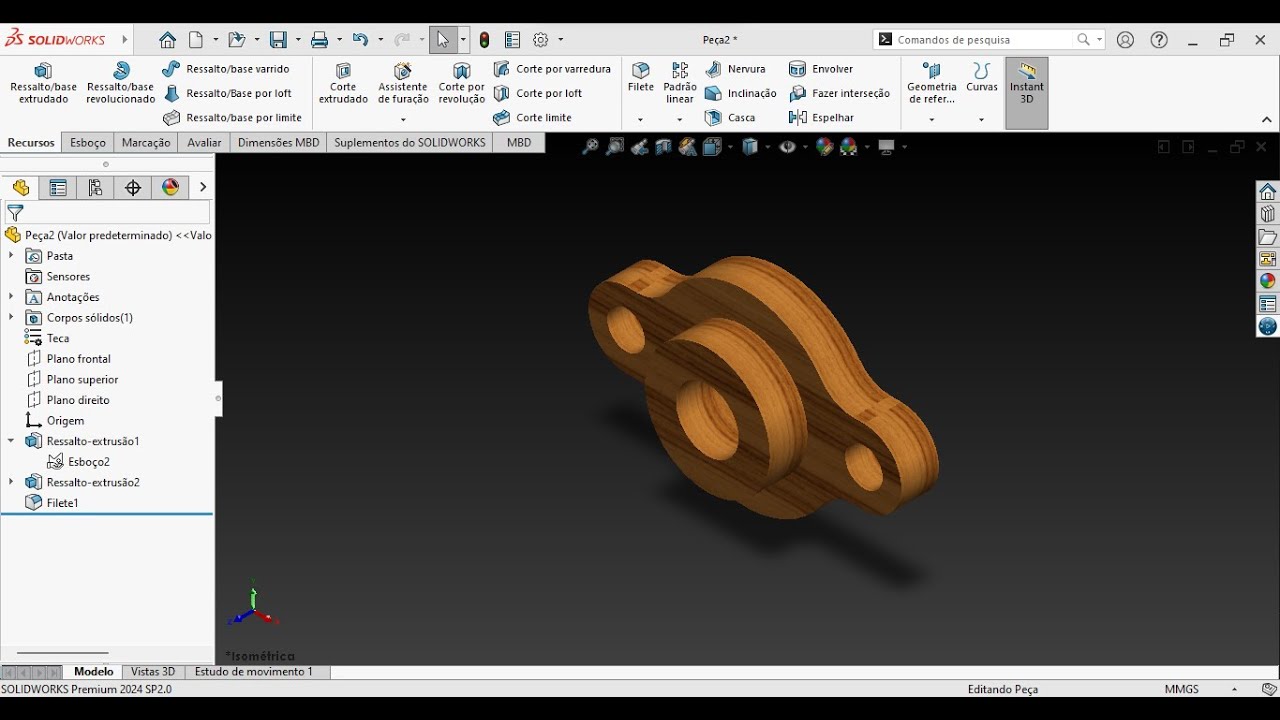
Task: Click the Envolver tool
Action: [x=821, y=69]
